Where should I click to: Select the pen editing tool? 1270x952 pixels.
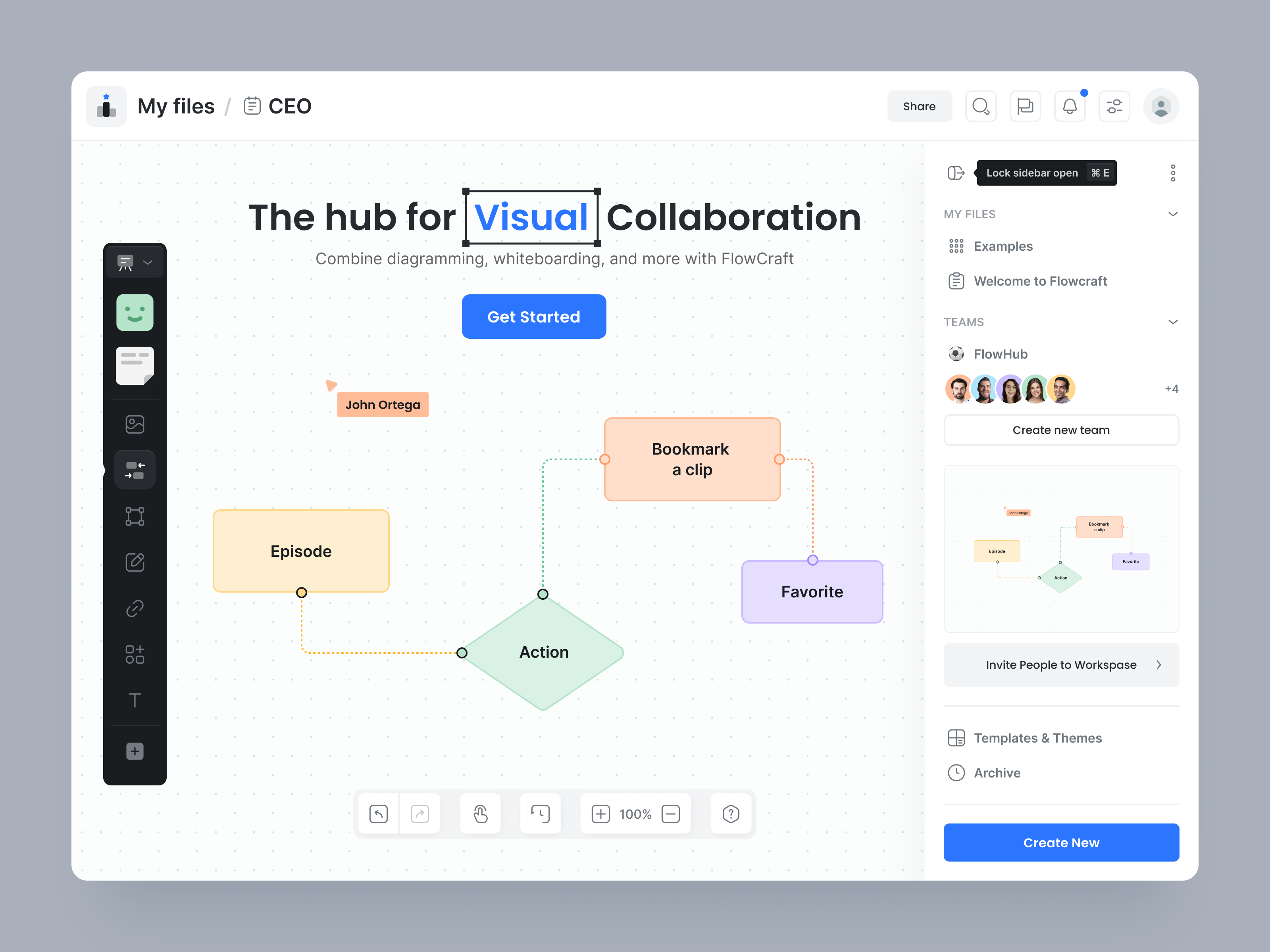[135, 562]
